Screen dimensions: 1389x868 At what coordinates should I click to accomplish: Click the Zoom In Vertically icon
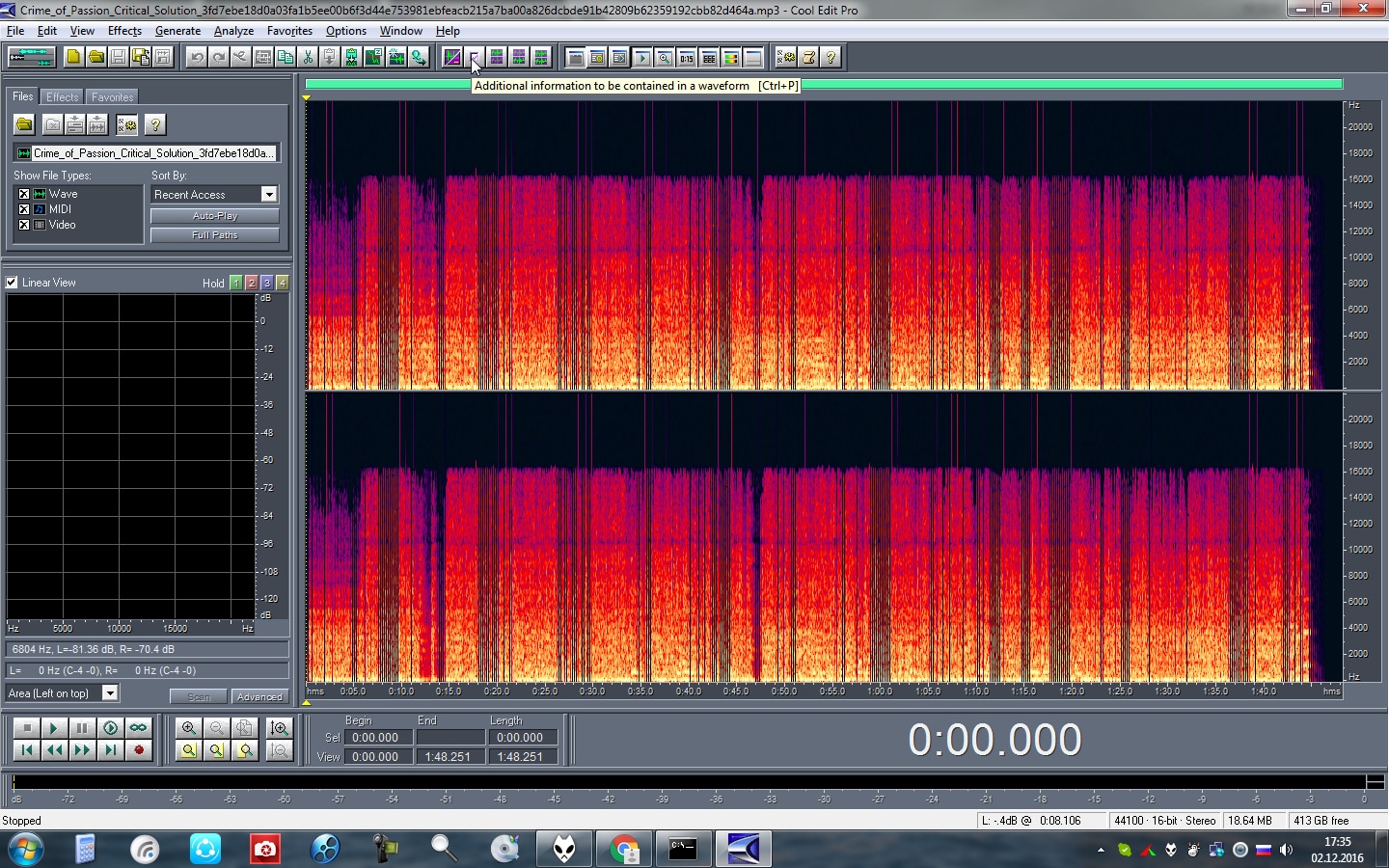click(280, 728)
